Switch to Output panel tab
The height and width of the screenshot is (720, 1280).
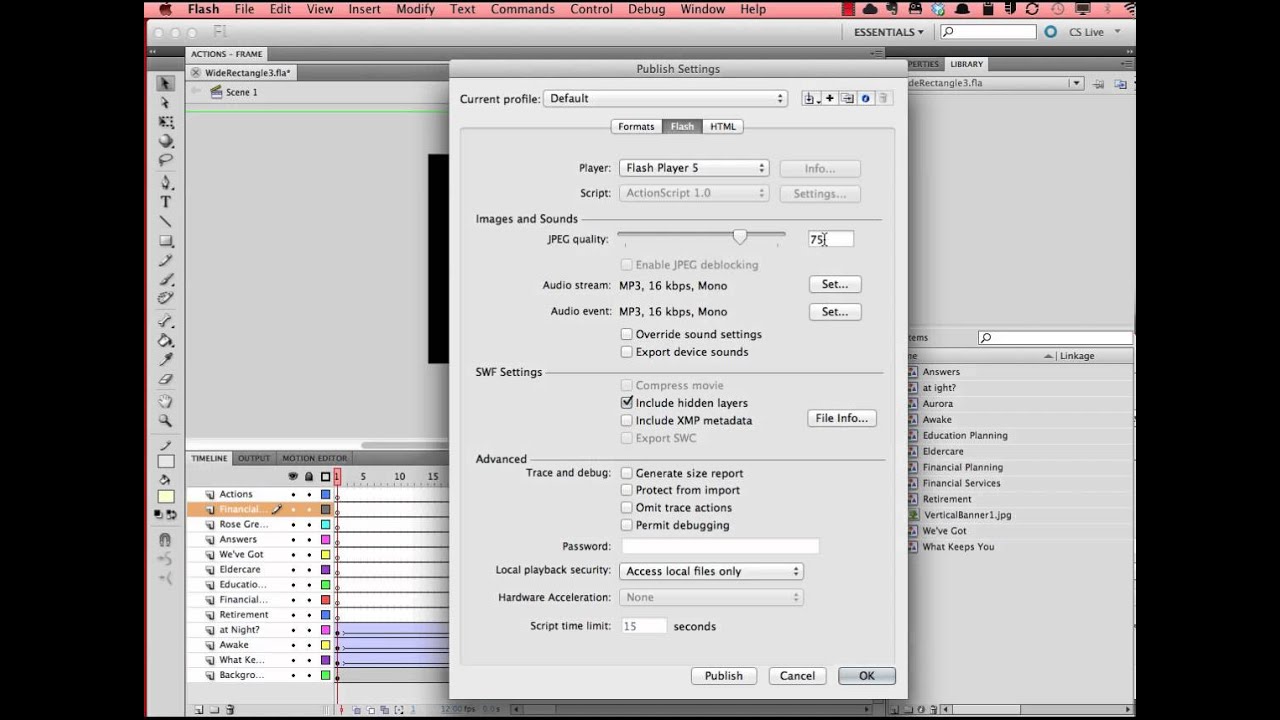254,458
